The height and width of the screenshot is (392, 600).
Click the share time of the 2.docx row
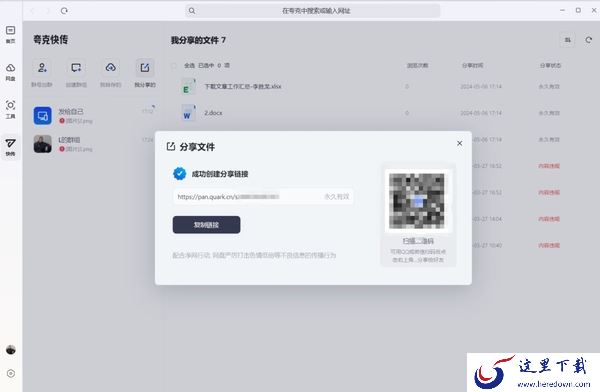click(481, 113)
